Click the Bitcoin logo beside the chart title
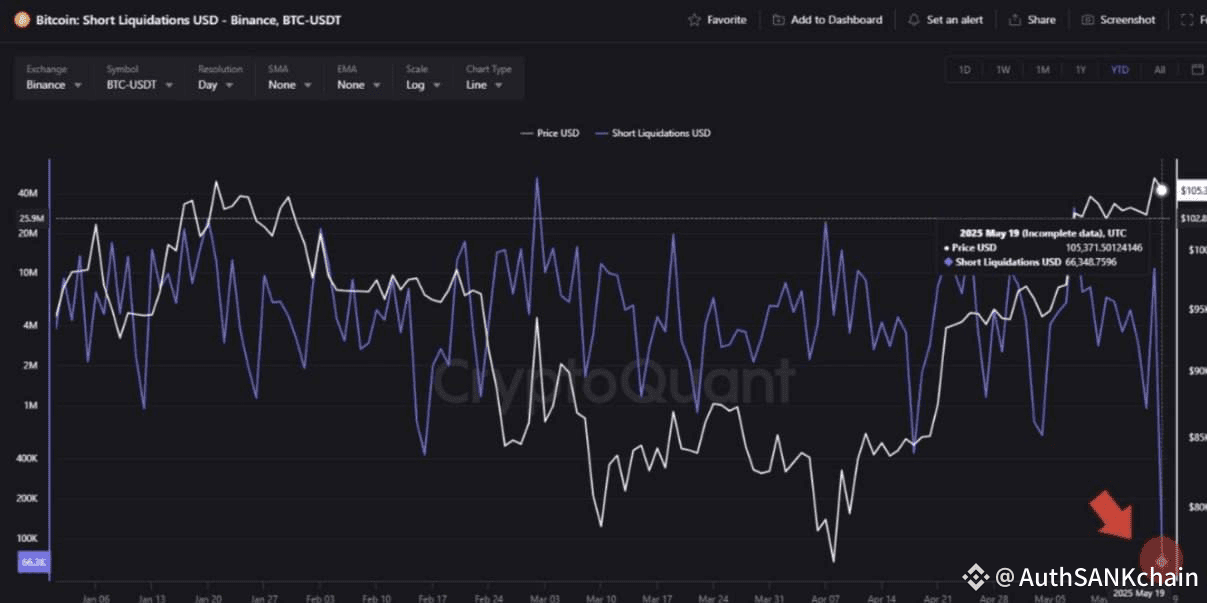This screenshot has width=1207, height=603. pos(20,19)
